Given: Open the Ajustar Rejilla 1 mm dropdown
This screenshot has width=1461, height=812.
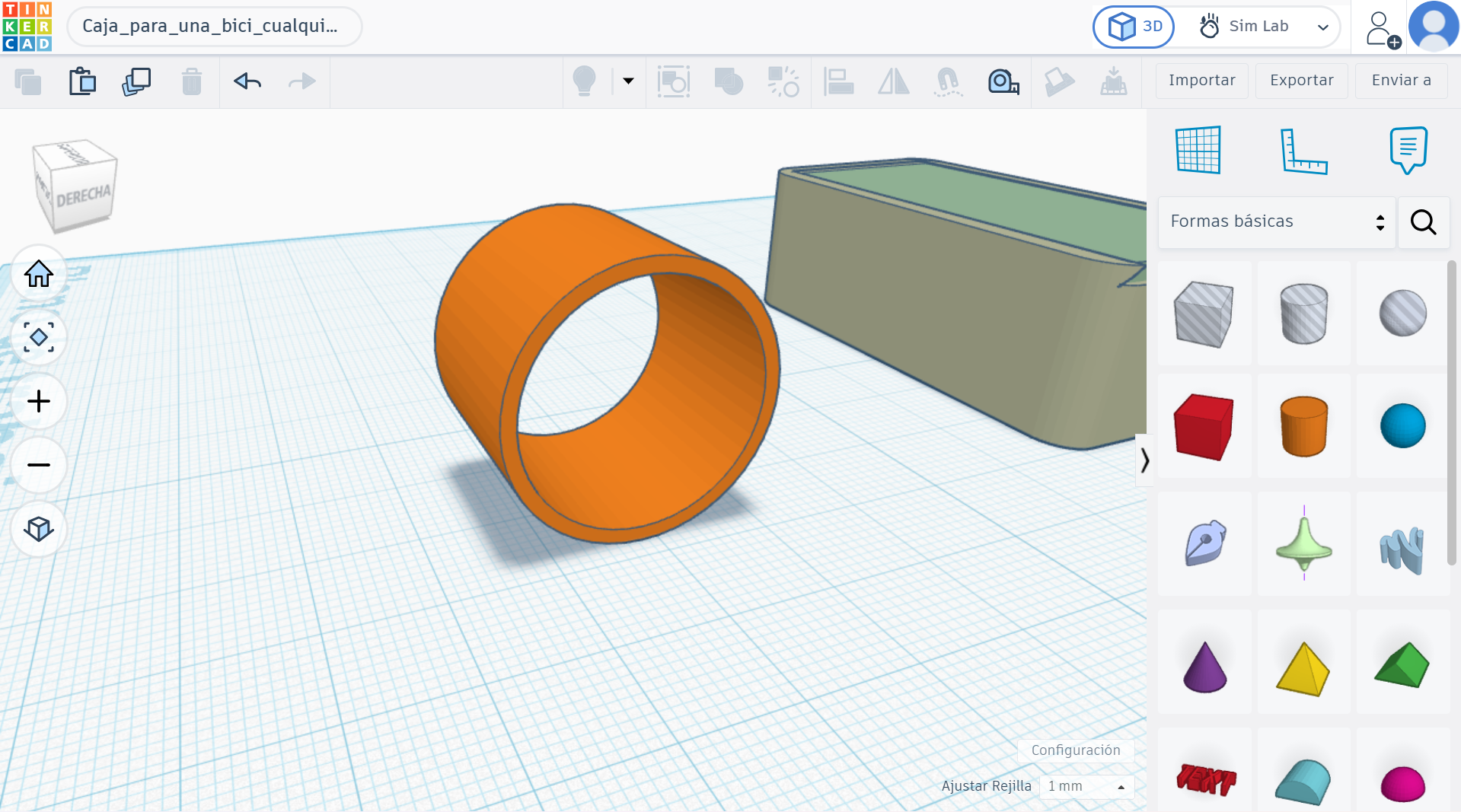Looking at the screenshot, I should 1086,786.
